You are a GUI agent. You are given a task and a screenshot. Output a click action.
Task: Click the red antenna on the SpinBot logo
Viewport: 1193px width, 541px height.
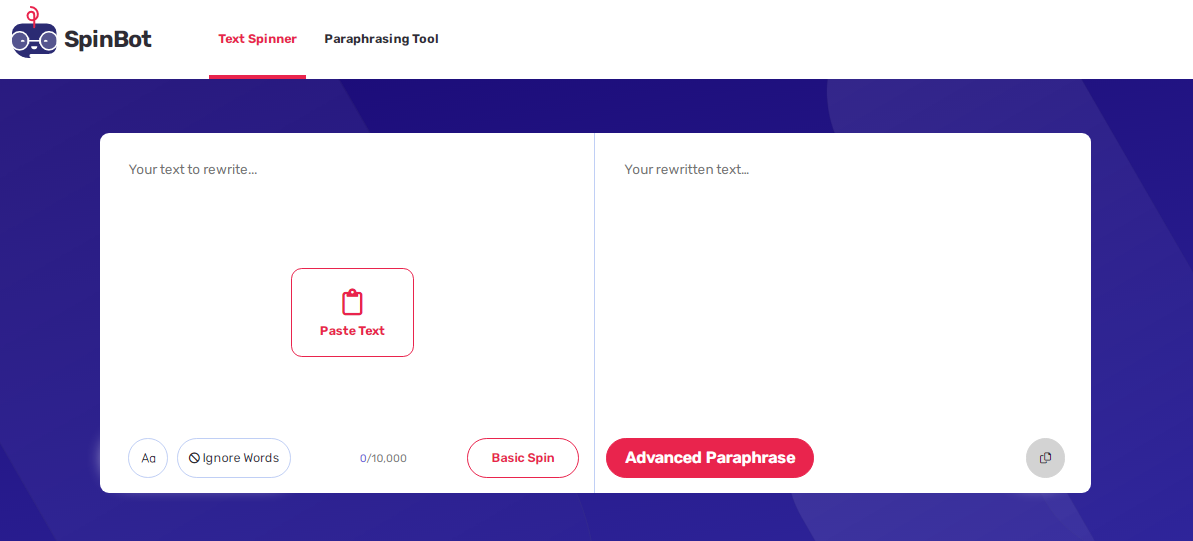[x=32, y=15]
